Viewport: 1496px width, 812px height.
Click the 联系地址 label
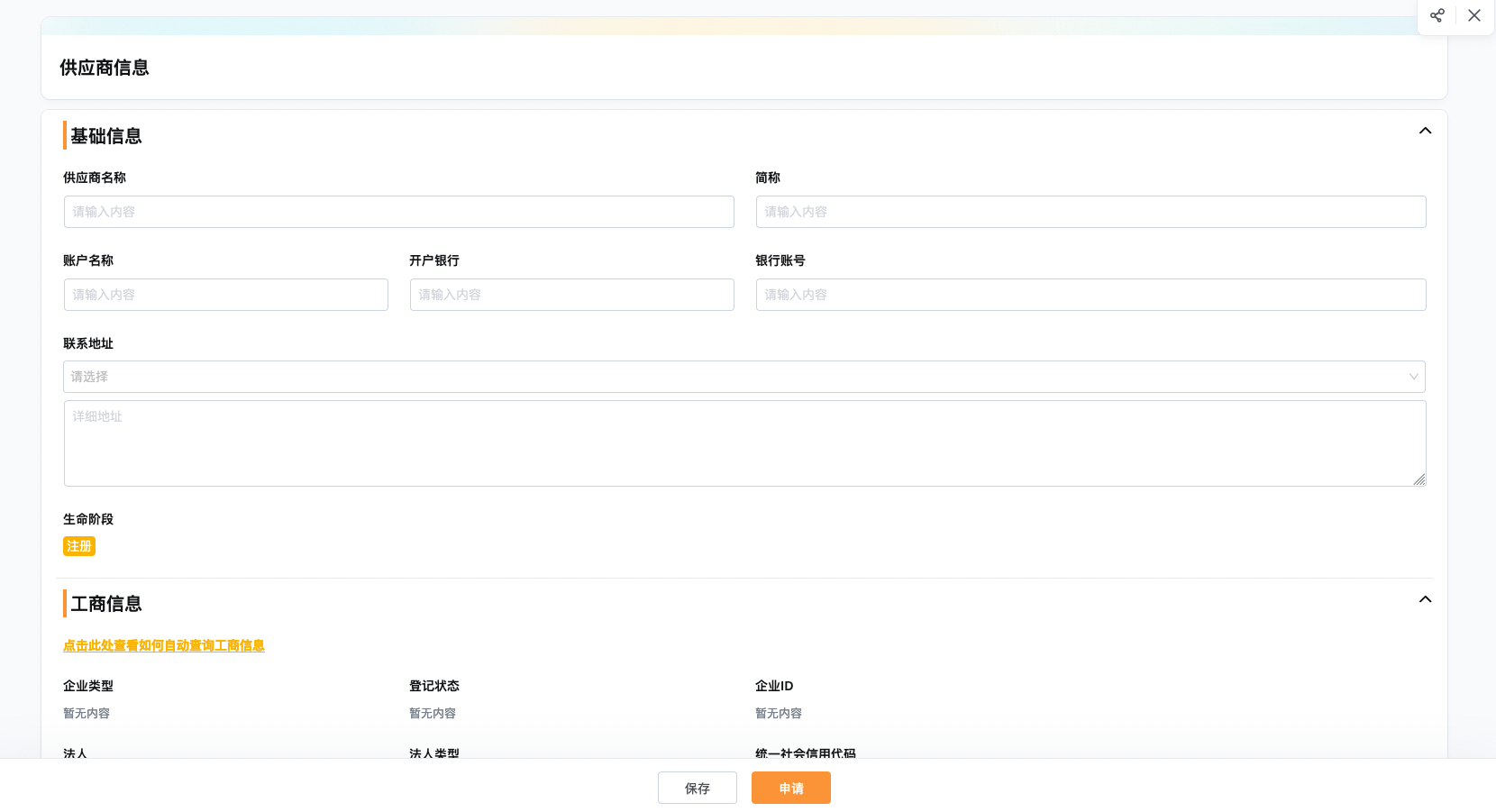[88, 343]
